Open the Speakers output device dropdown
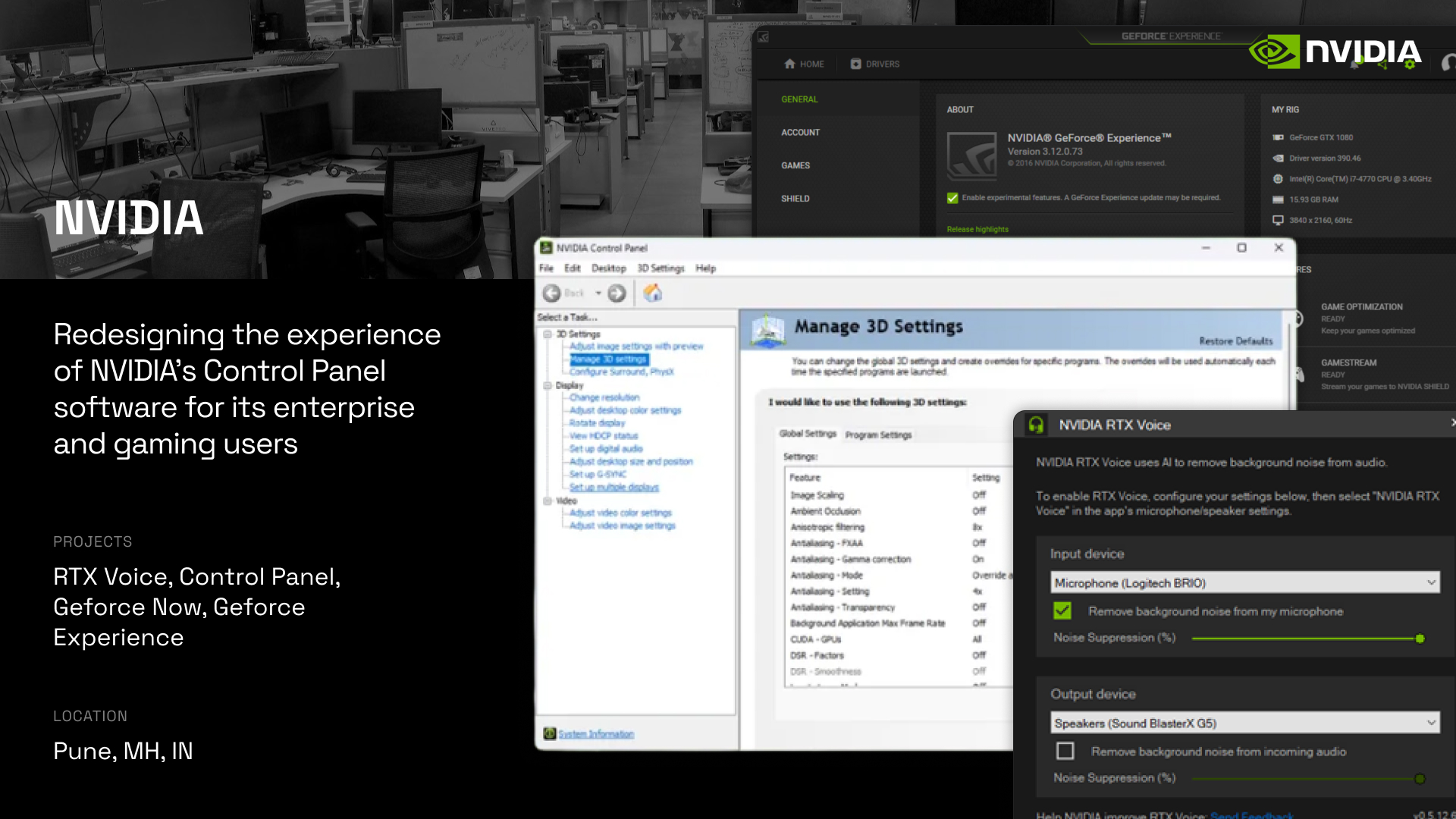 pos(1245,723)
